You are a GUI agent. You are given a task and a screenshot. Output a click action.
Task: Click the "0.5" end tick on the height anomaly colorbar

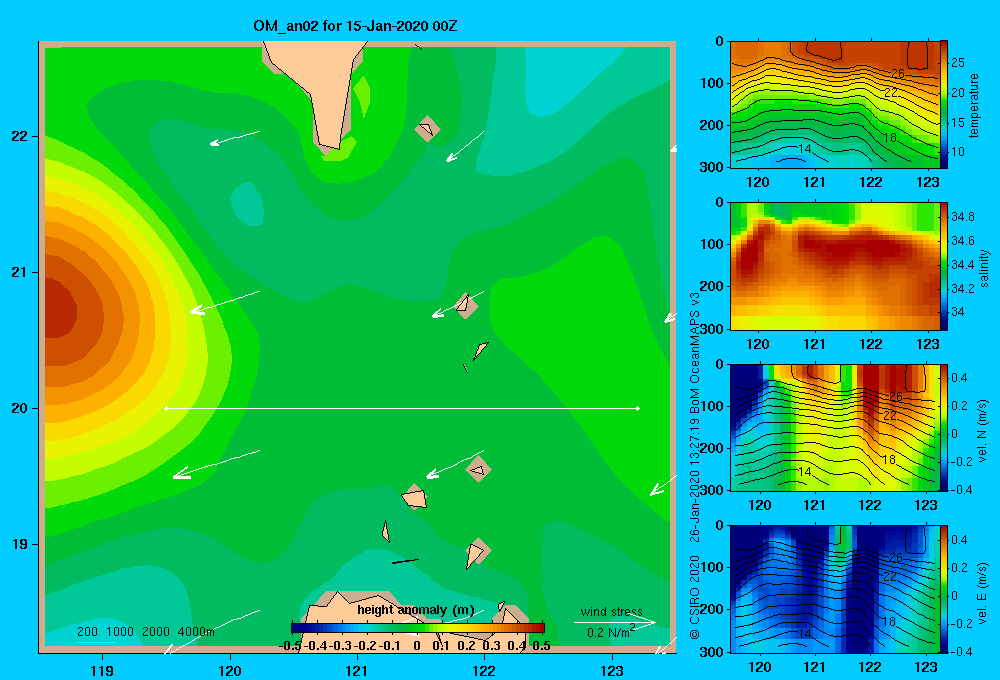pyautogui.click(x=541, y=646)
